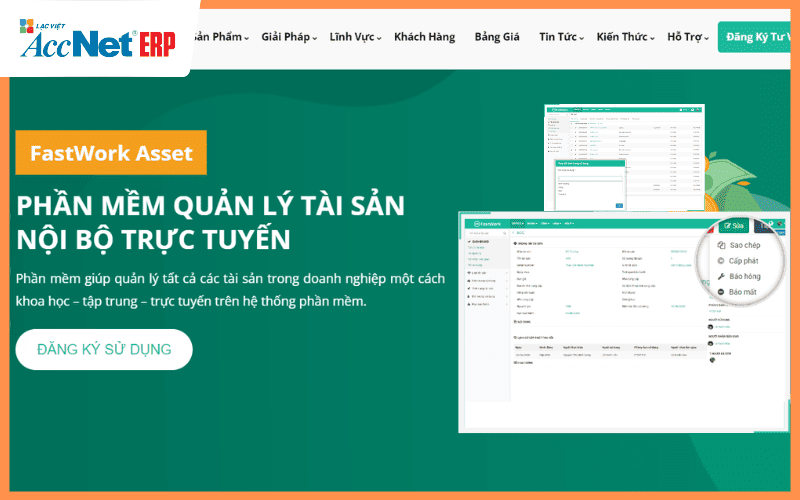Open the Kiến Thức menu
The height and width of the screenshot is (500, 800).
coord(626,37)
